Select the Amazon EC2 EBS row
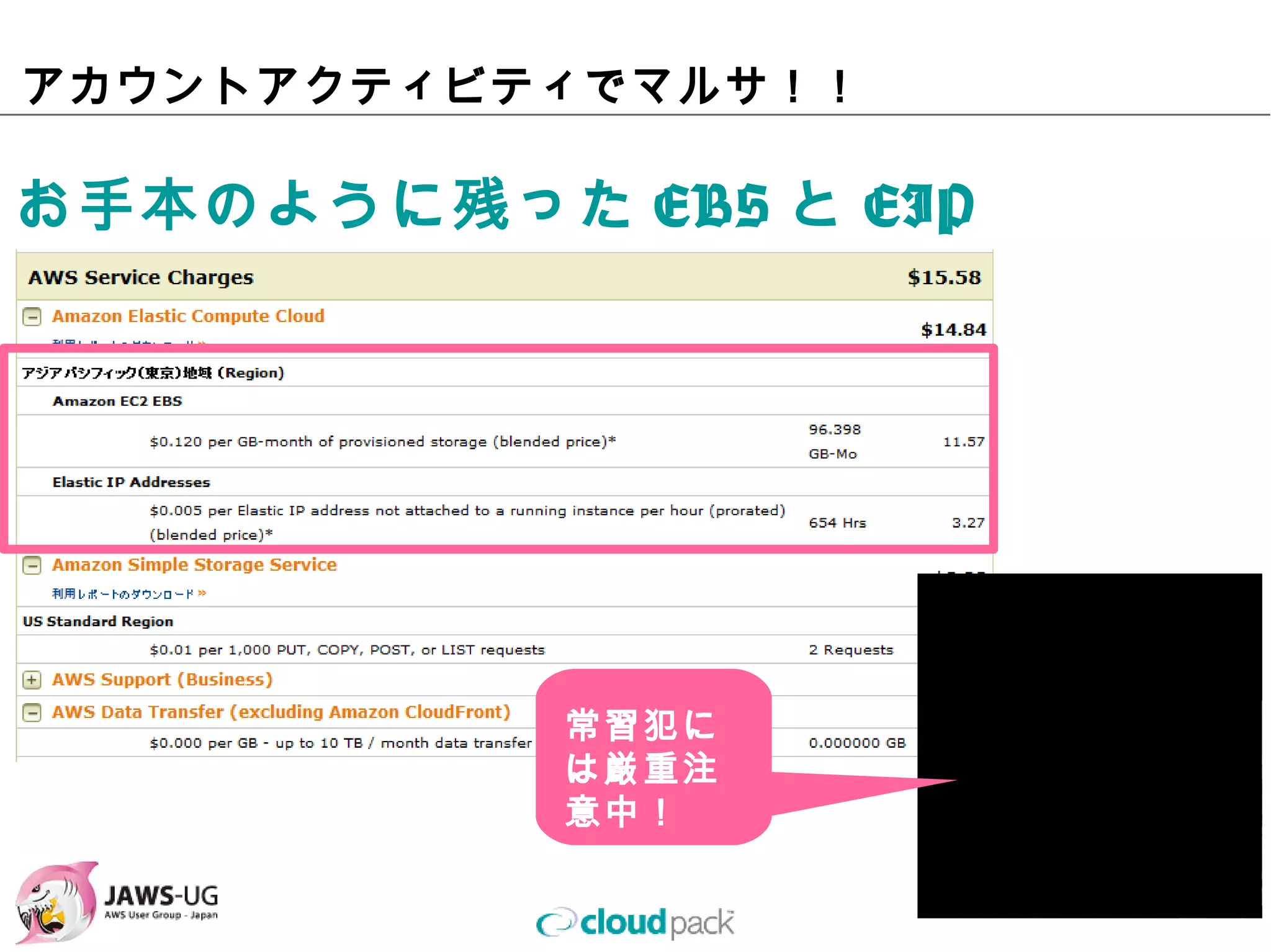The image size is (1271, 952). pos(503,401)
